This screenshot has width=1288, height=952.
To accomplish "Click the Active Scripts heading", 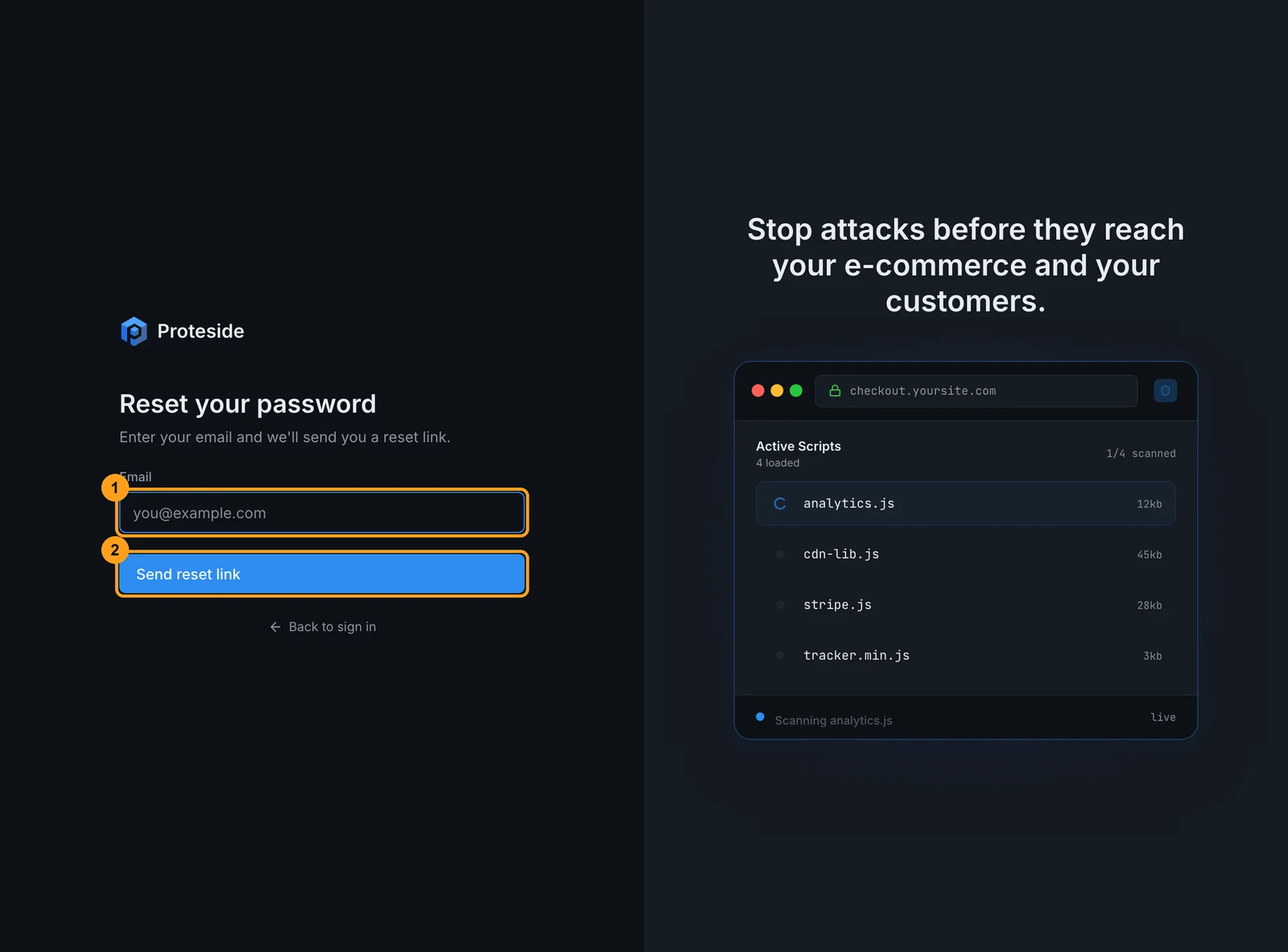I will tap(798, 446).
